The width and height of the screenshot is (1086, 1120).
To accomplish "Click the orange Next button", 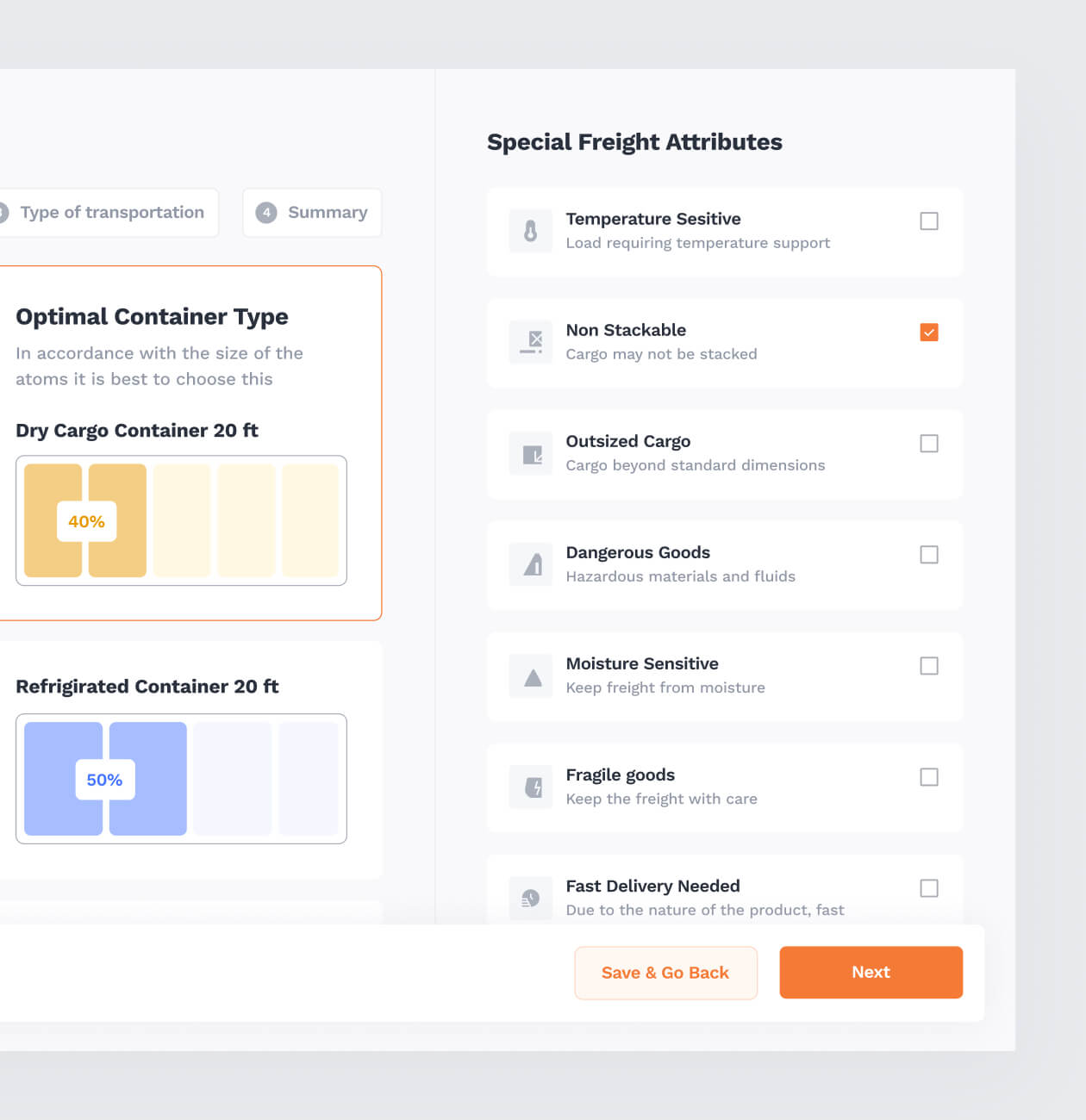I will (871, 973).
